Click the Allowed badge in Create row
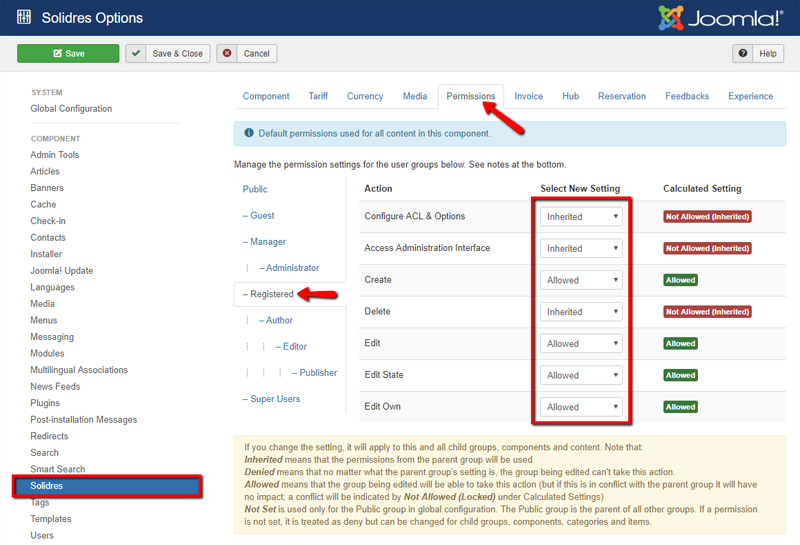The height and width of the screenshot is (545, 800). pyautogui.click(x=680, y=280)
